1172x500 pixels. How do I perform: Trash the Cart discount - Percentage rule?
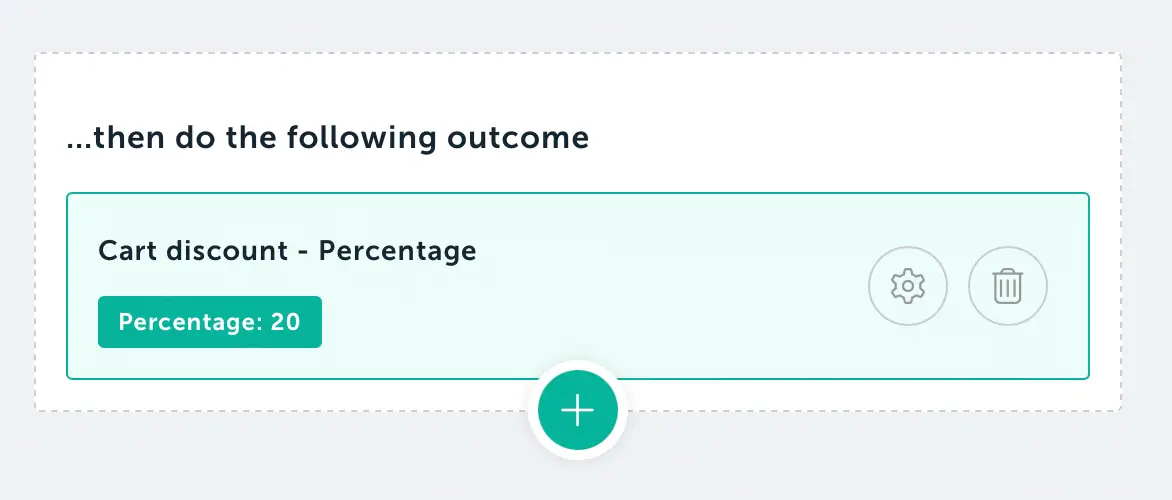(x=1007, y=286)
